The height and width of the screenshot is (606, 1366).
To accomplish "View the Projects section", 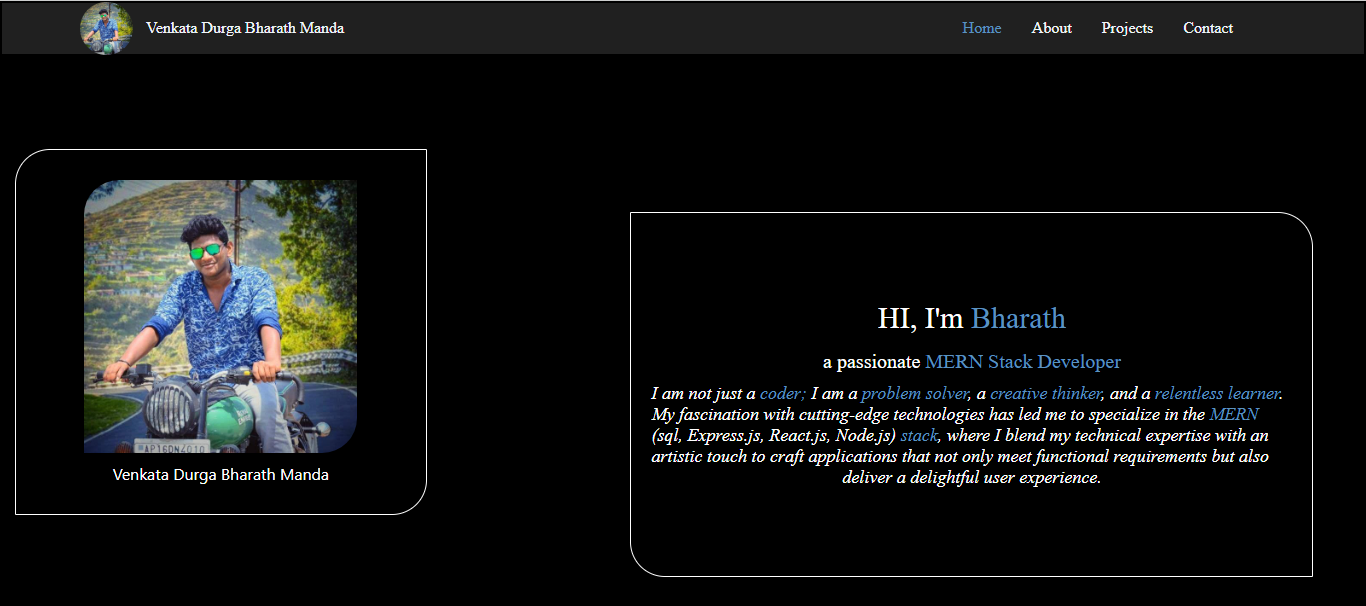I will click(1127, 28).
